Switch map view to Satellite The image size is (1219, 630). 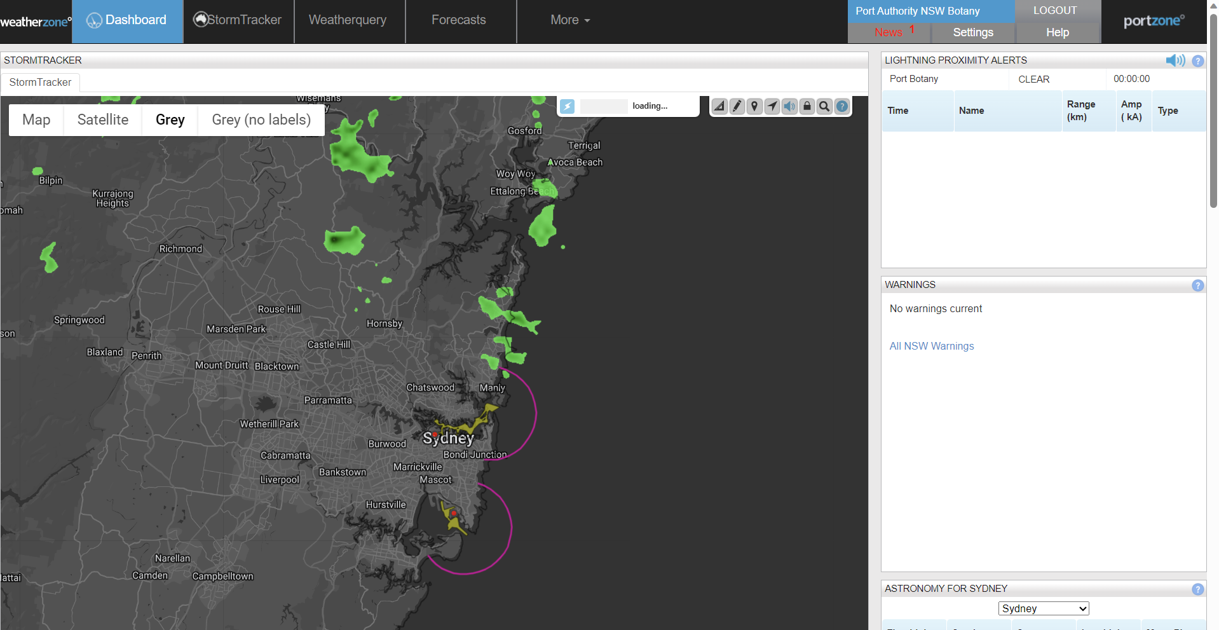tap(103, 120)
